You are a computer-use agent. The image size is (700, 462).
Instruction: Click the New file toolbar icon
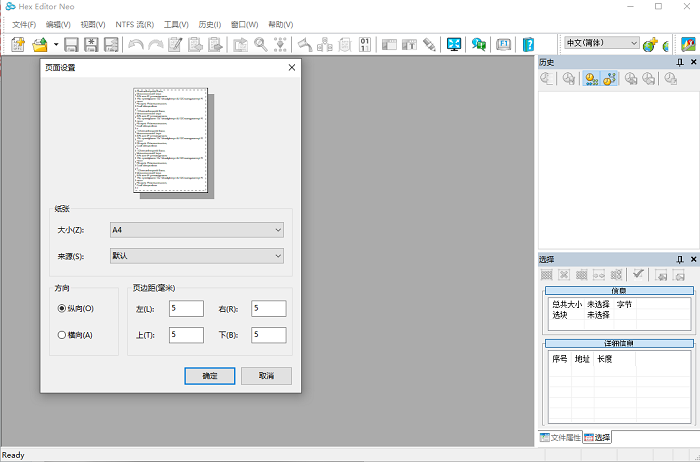pos(18,44)
